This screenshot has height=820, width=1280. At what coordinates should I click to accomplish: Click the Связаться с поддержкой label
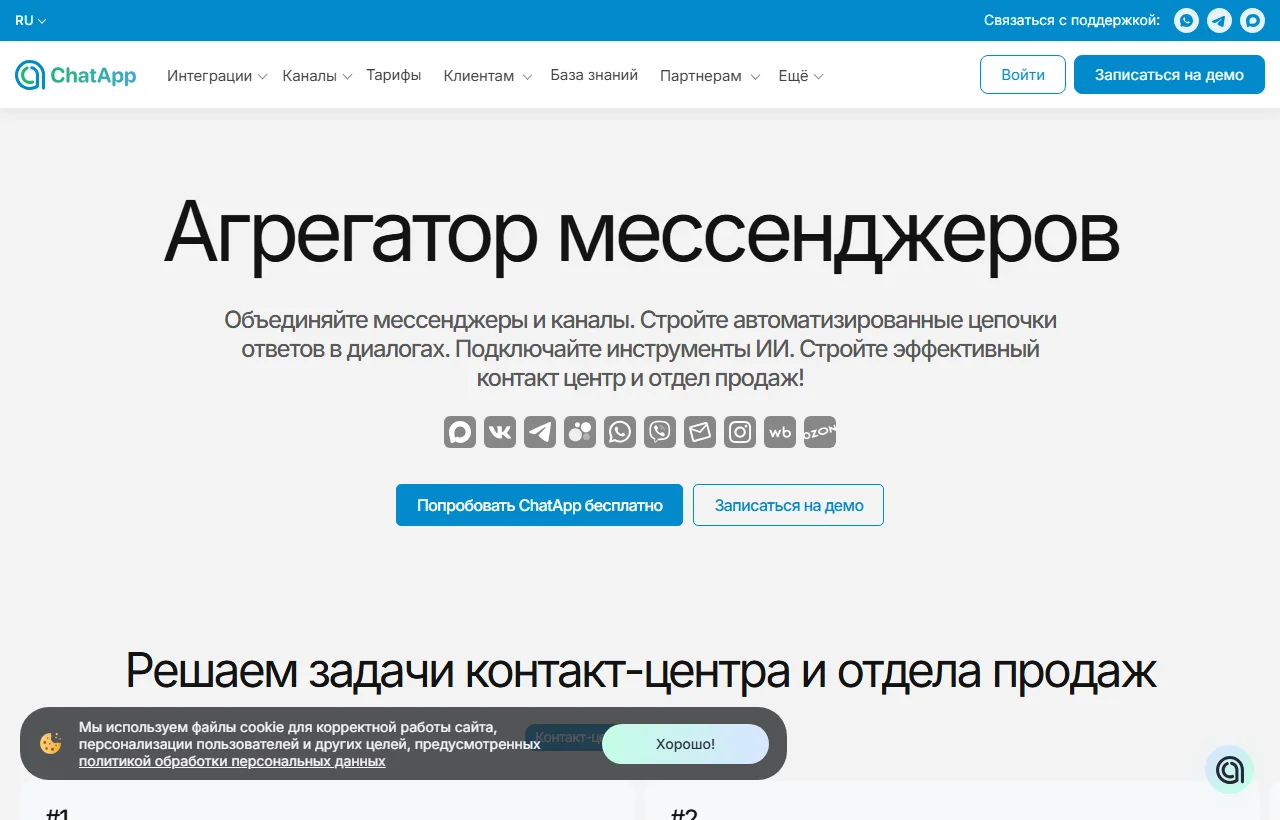[1071, 20]
